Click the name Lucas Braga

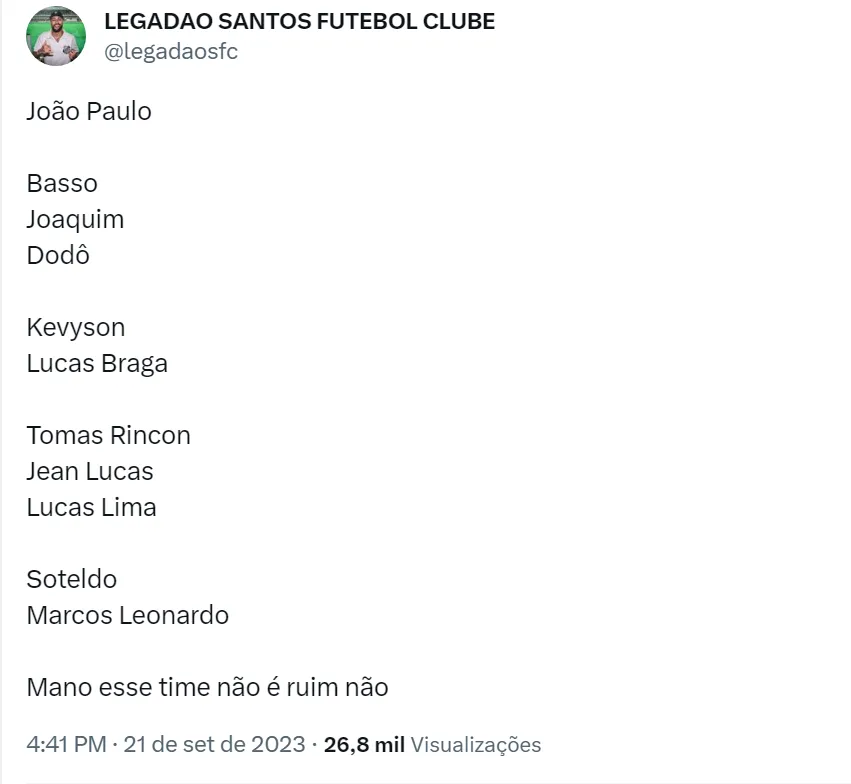[x=97, y=363]
